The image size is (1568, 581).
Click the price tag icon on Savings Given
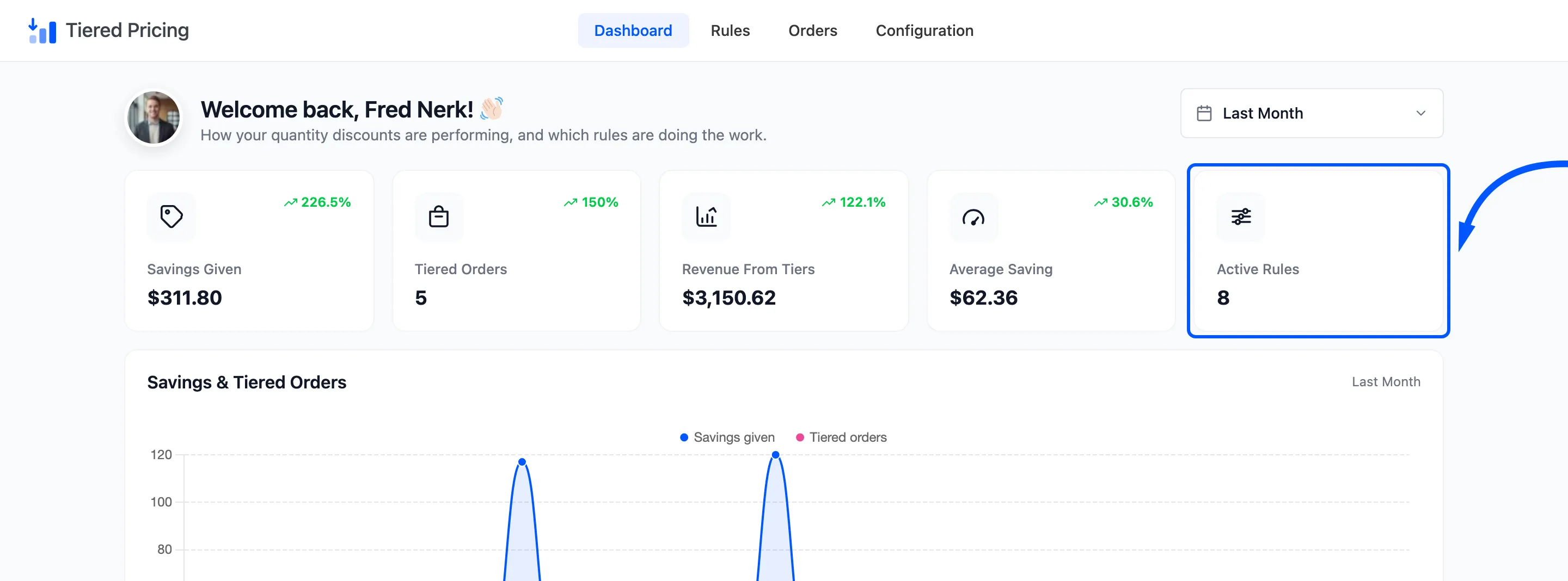171,217
